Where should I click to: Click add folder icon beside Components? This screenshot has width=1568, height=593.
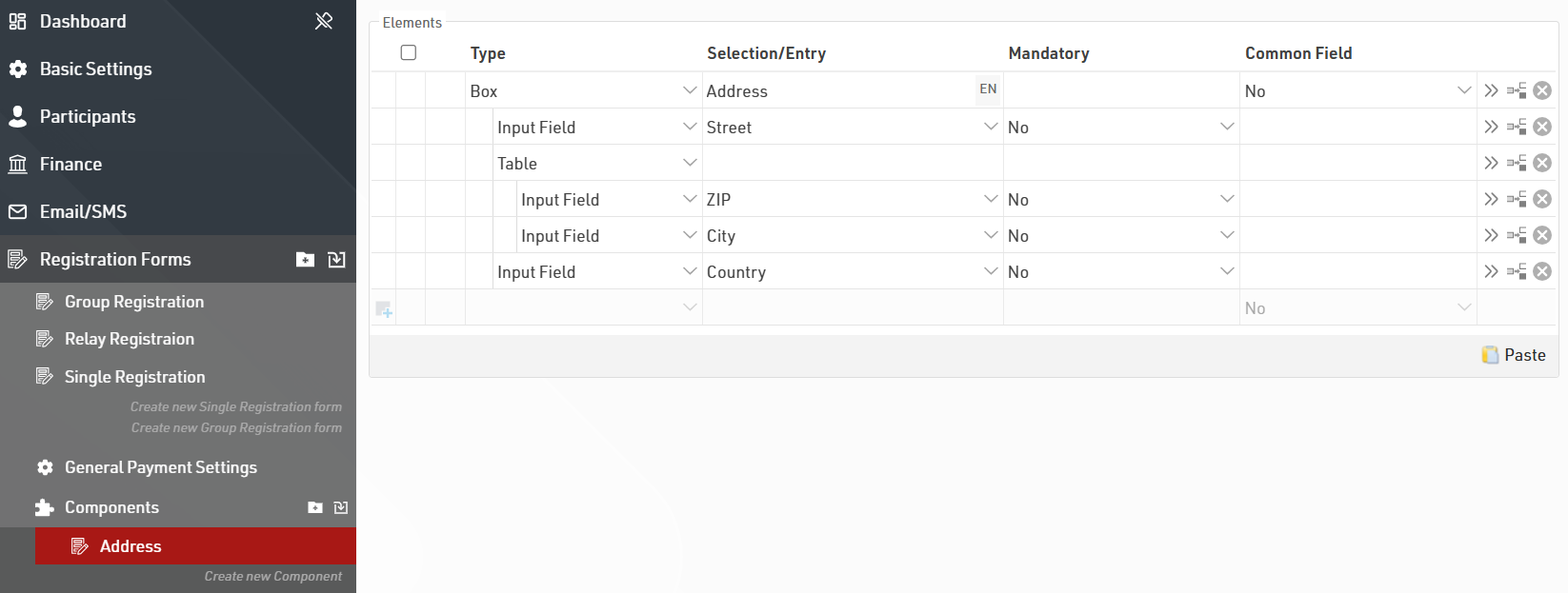point(315,508)
